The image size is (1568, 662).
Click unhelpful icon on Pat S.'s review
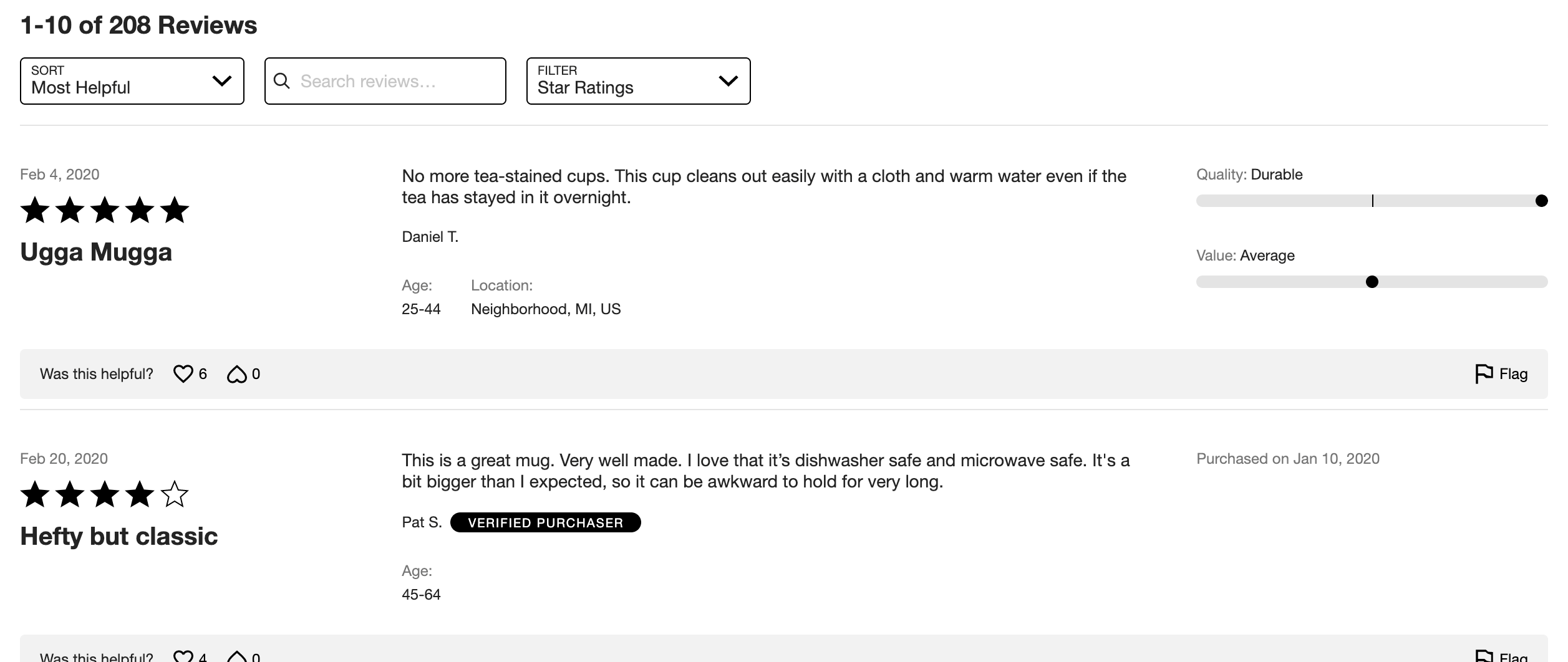[x=236, y=656]
